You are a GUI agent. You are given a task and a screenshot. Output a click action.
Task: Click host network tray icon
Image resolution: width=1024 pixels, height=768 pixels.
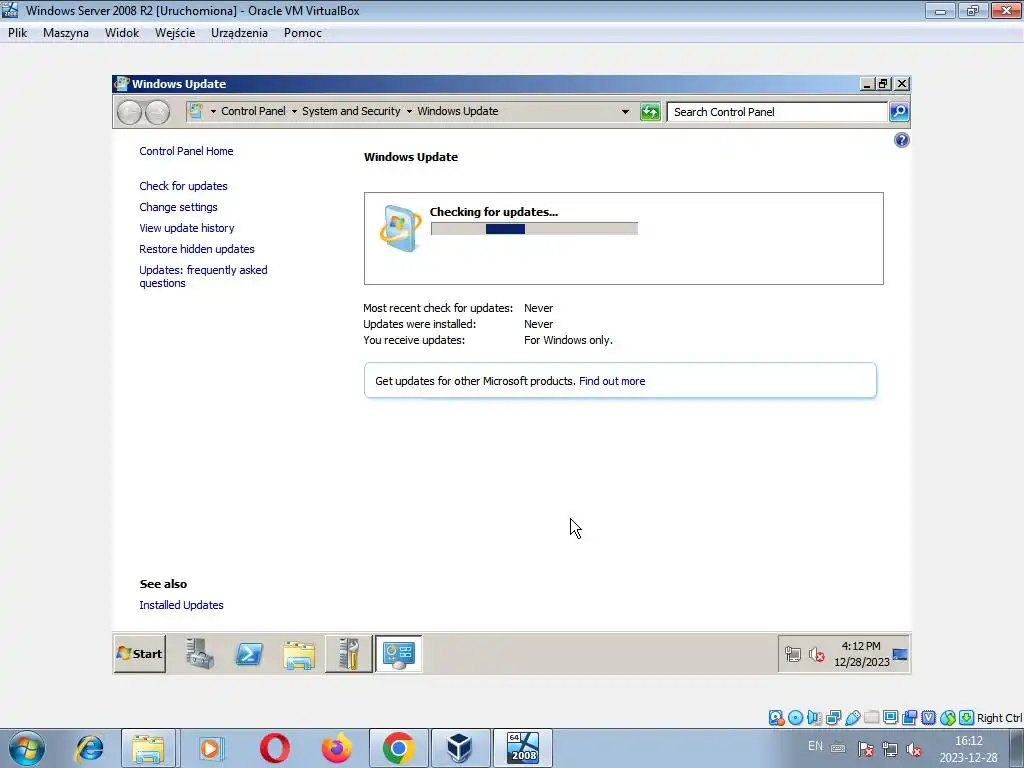890,749
